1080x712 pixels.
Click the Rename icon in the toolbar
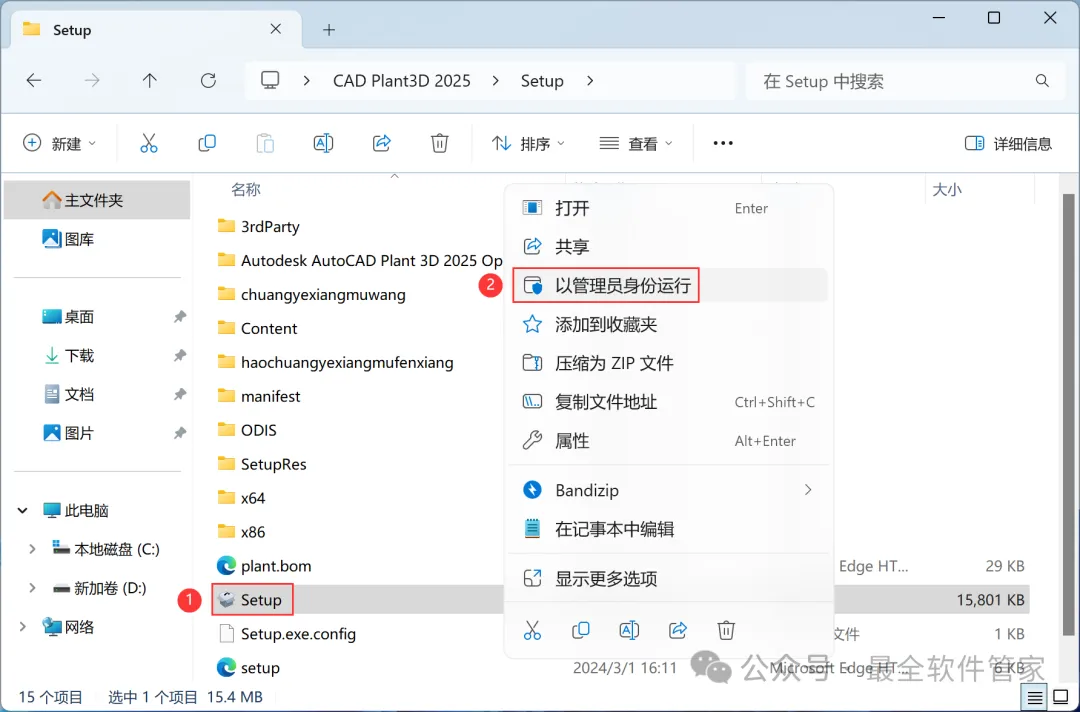(323, 143)
